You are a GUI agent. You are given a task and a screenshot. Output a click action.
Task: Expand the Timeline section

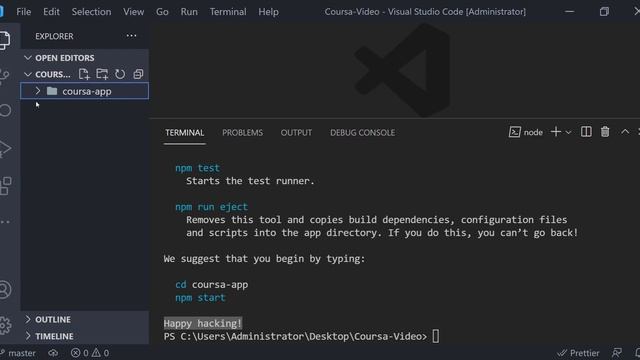pos(85,336)
